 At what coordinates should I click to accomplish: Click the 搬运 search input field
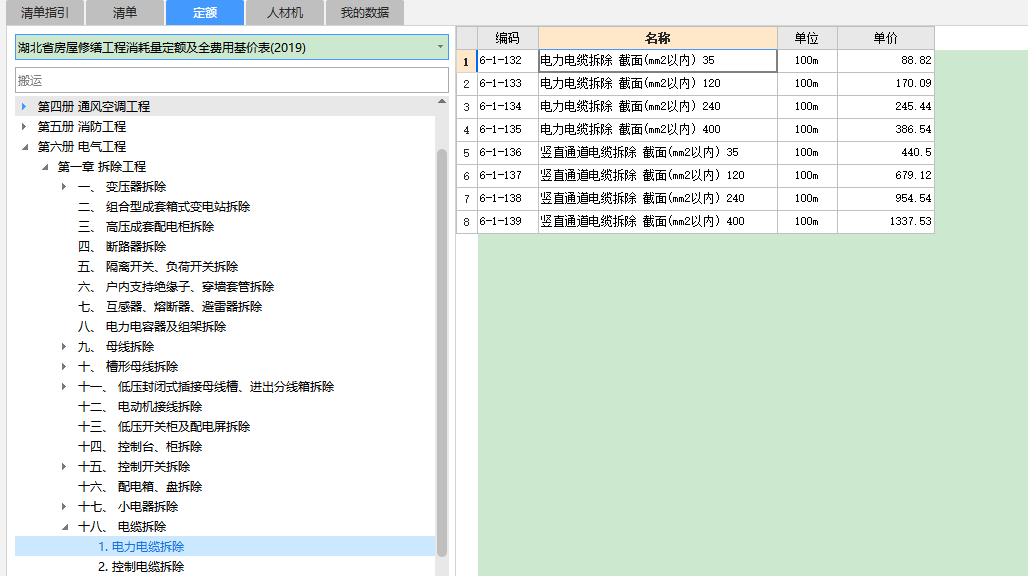[231, 80]
